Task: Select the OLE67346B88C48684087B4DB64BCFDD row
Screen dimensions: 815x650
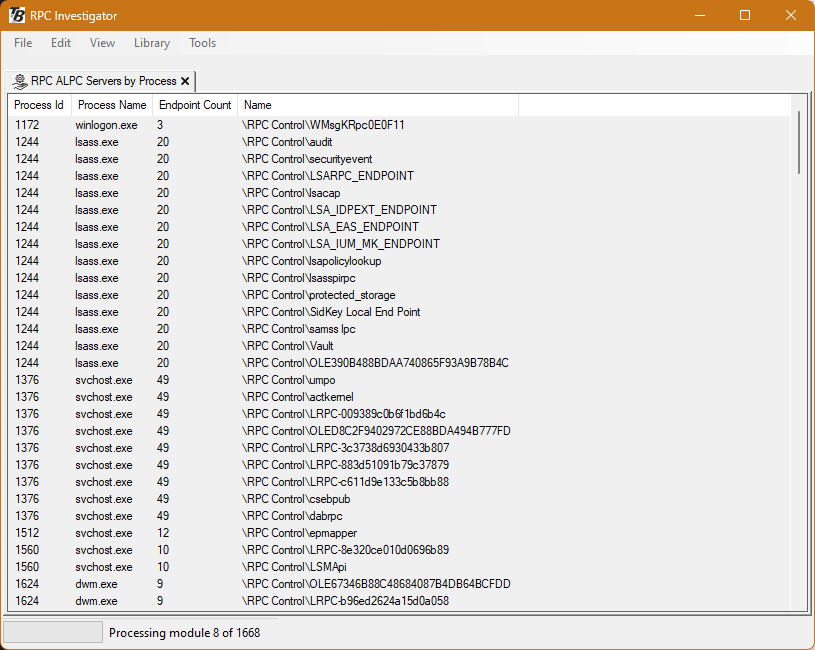Action: point(399,584)
